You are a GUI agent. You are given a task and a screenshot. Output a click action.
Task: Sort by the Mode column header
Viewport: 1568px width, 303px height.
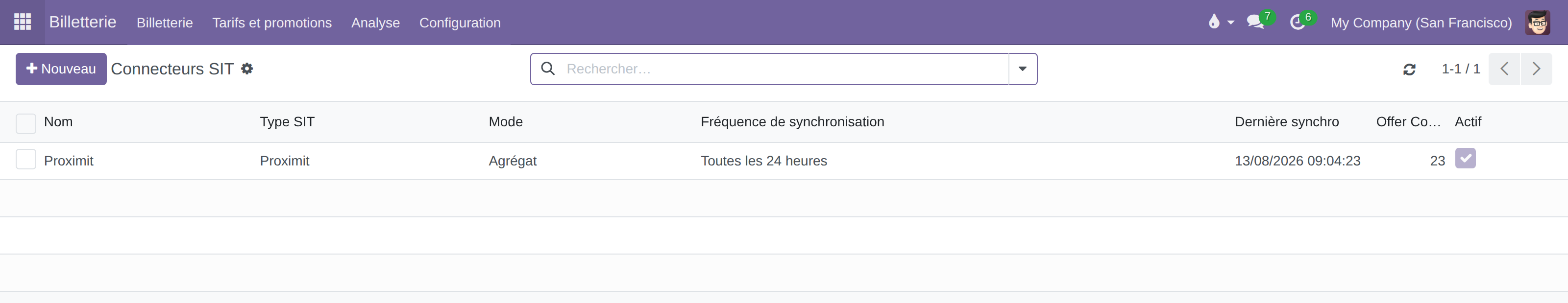505,122
